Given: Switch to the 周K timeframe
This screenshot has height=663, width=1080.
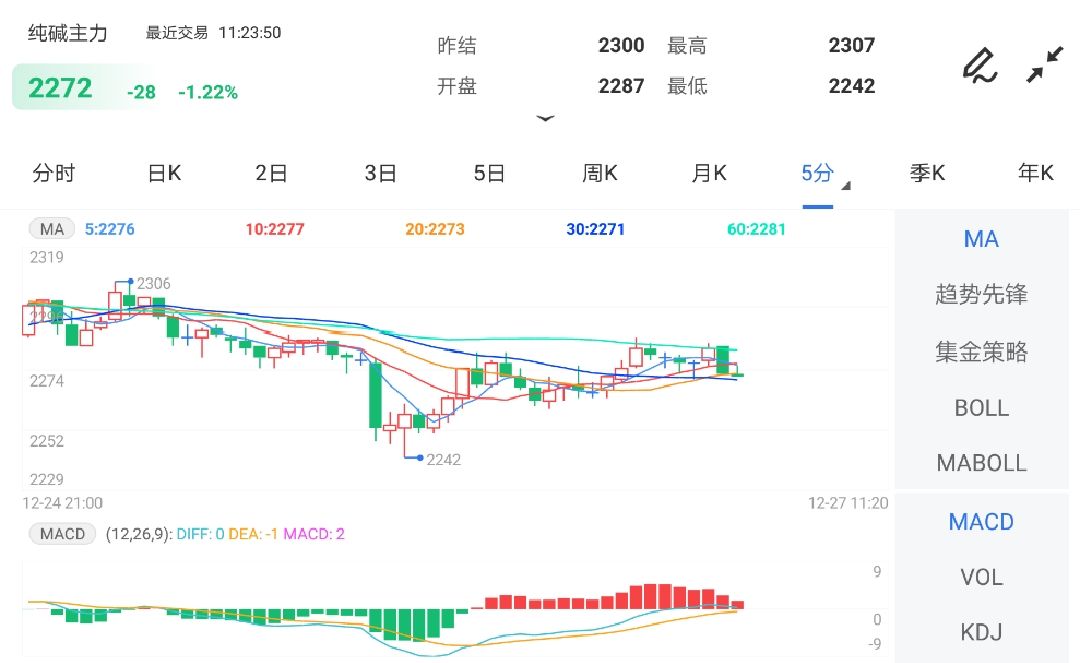Looking at the screenshot, I should pyautogui.click(x=600, y=173).
